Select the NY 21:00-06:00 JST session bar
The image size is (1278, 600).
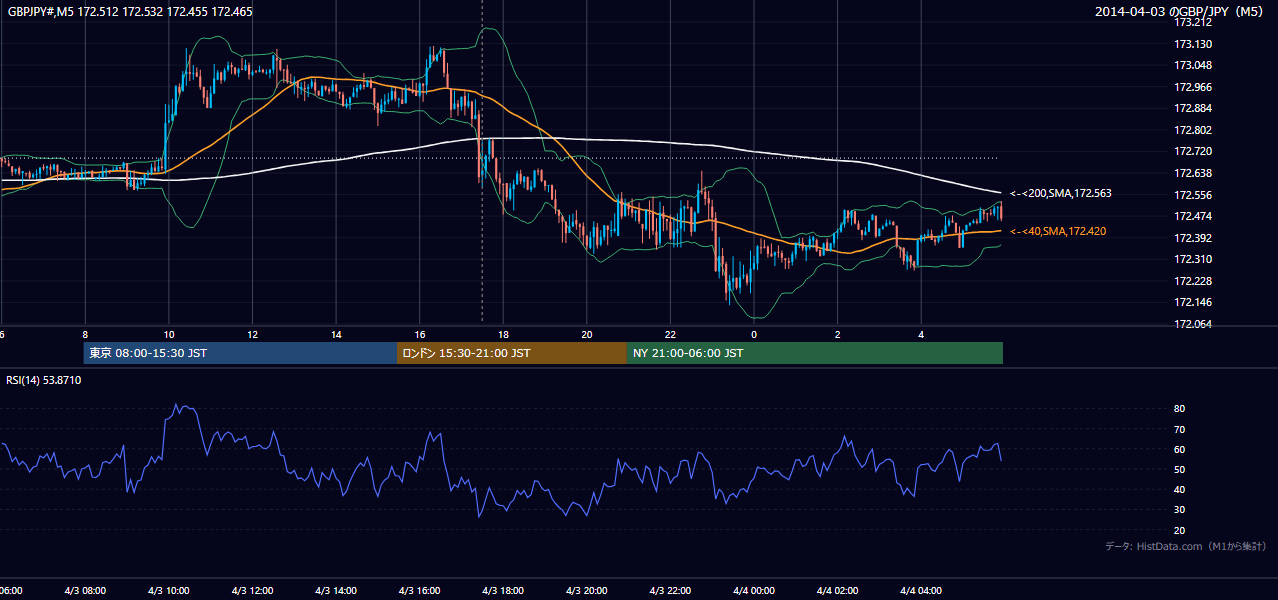pos(815,353)
